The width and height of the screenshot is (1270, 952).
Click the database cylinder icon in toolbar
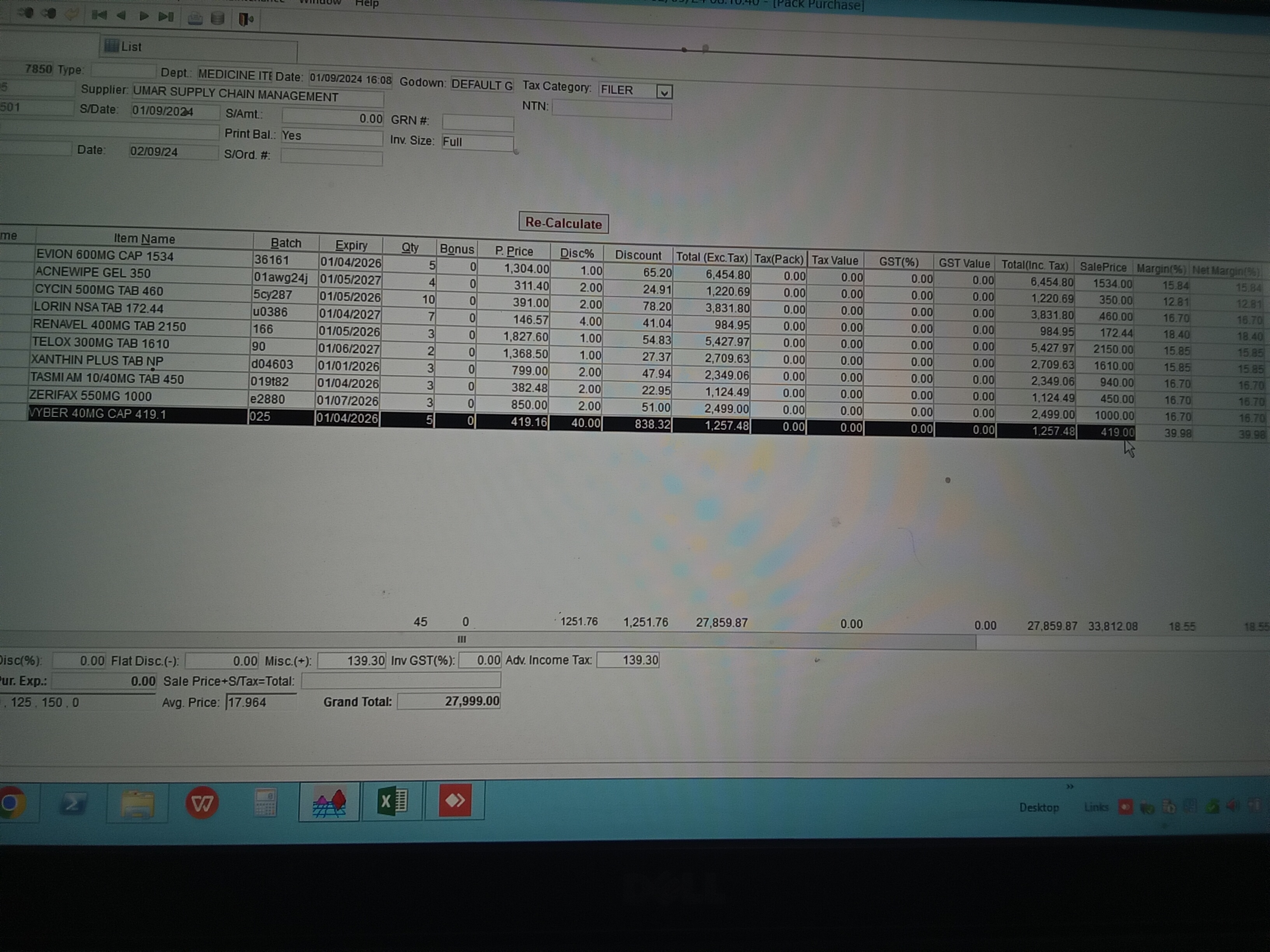click(x=218, y=19)
